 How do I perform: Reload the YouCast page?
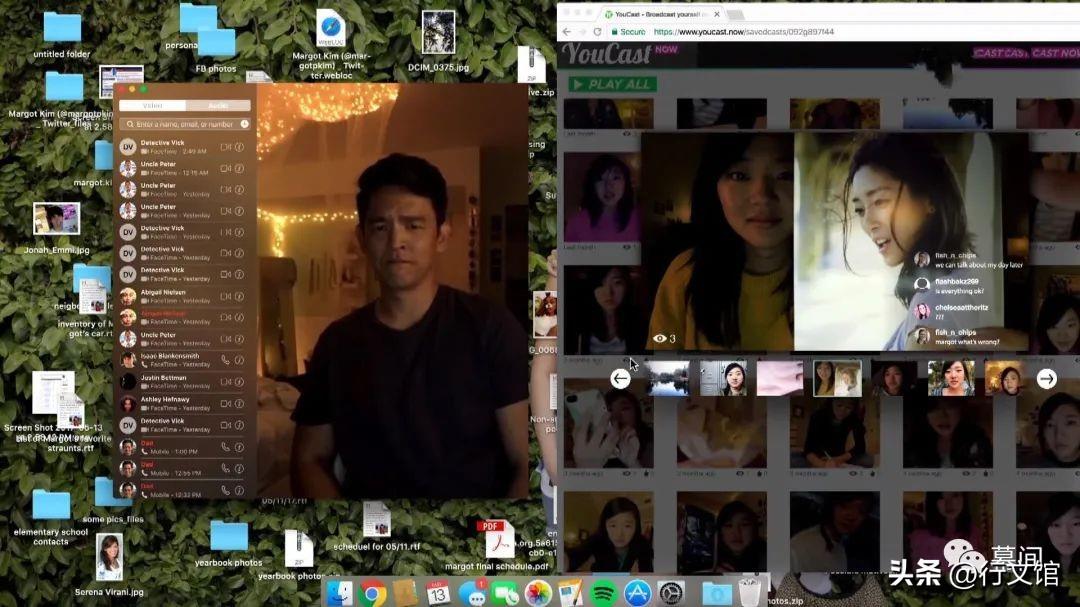click(597, 32)
